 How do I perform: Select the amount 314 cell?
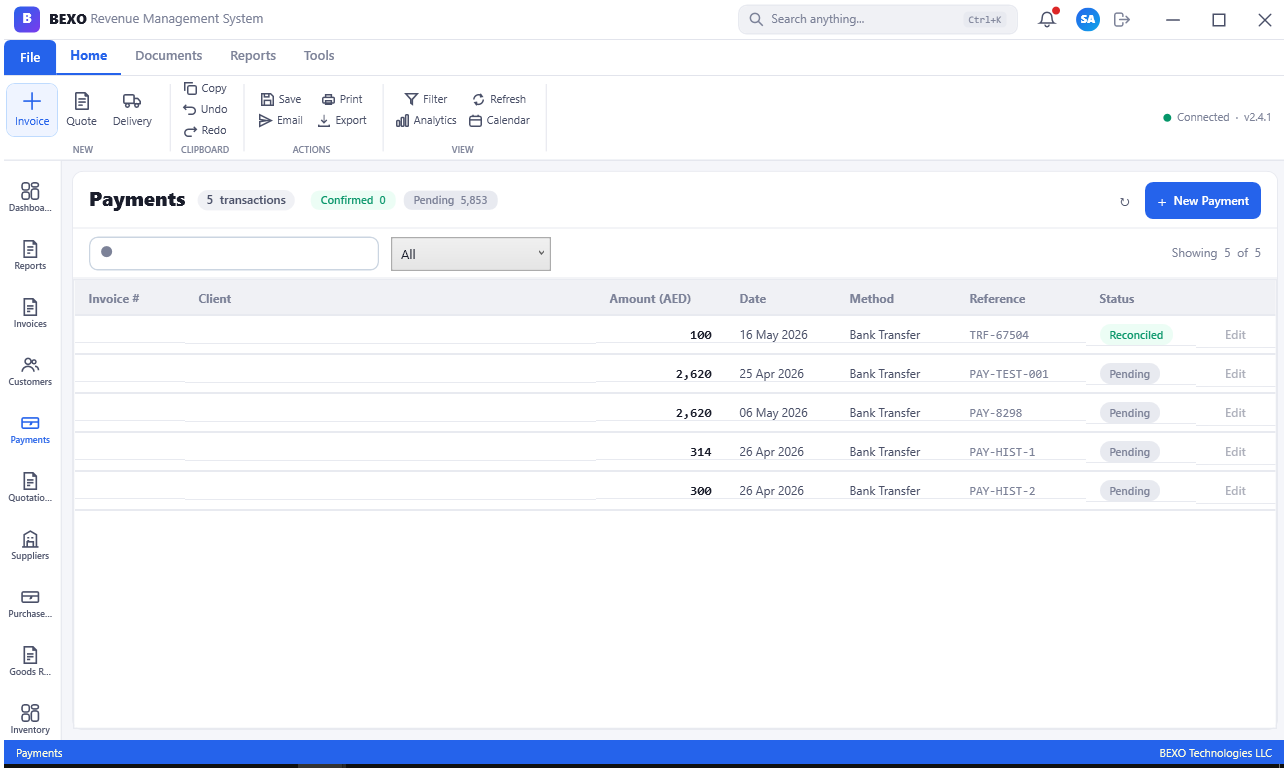coord(701,452)
